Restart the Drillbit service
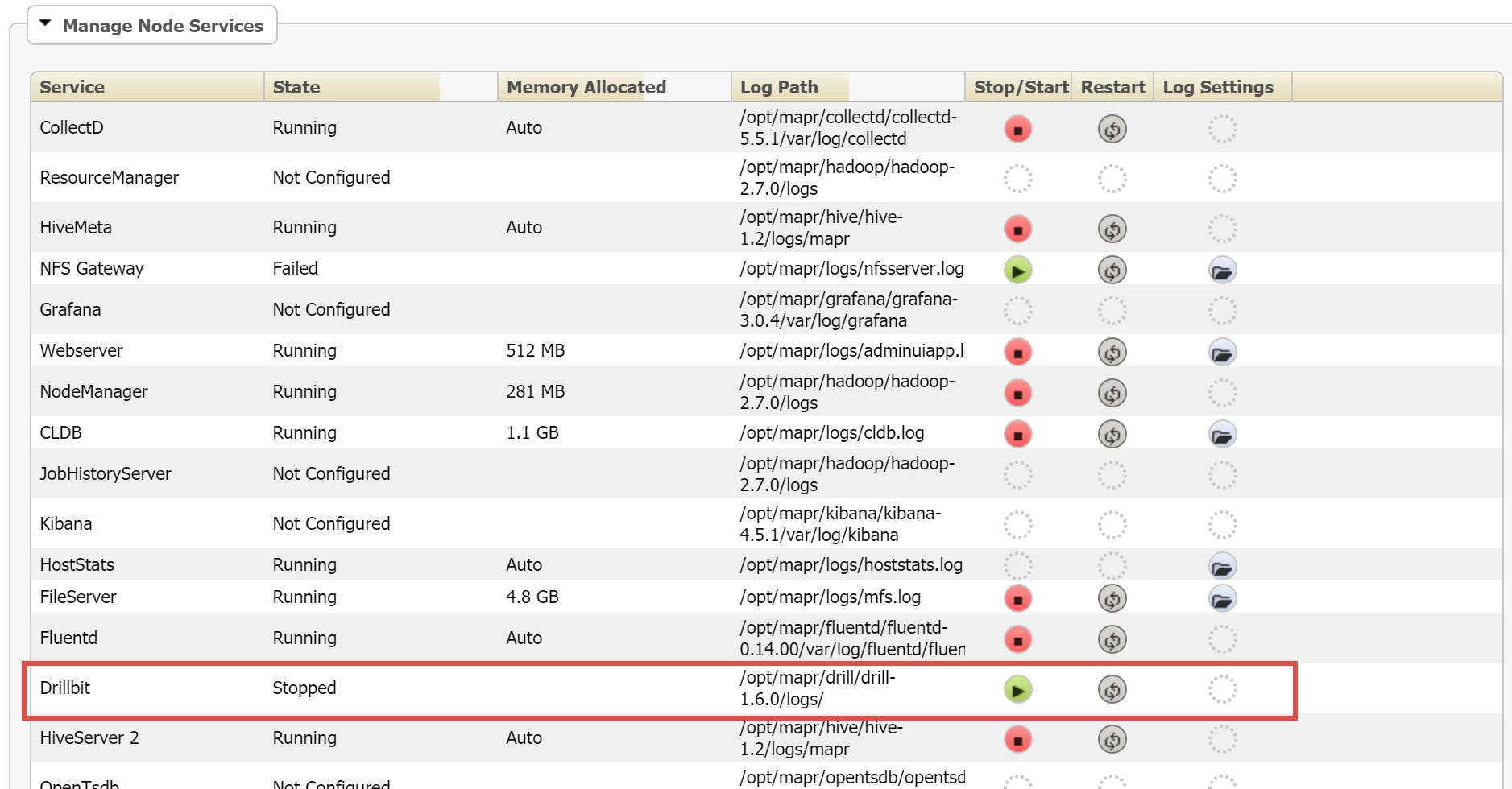This screenshot has width=1512, height=789. pyautogui.click(x=1112, y=690)
